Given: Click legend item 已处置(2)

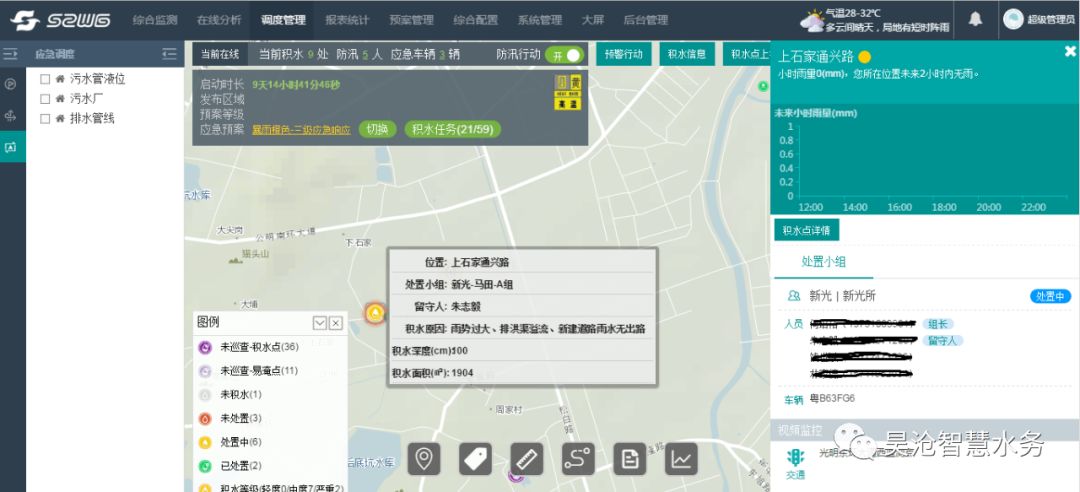Looking at the screenshot, I should coord(230,466).
